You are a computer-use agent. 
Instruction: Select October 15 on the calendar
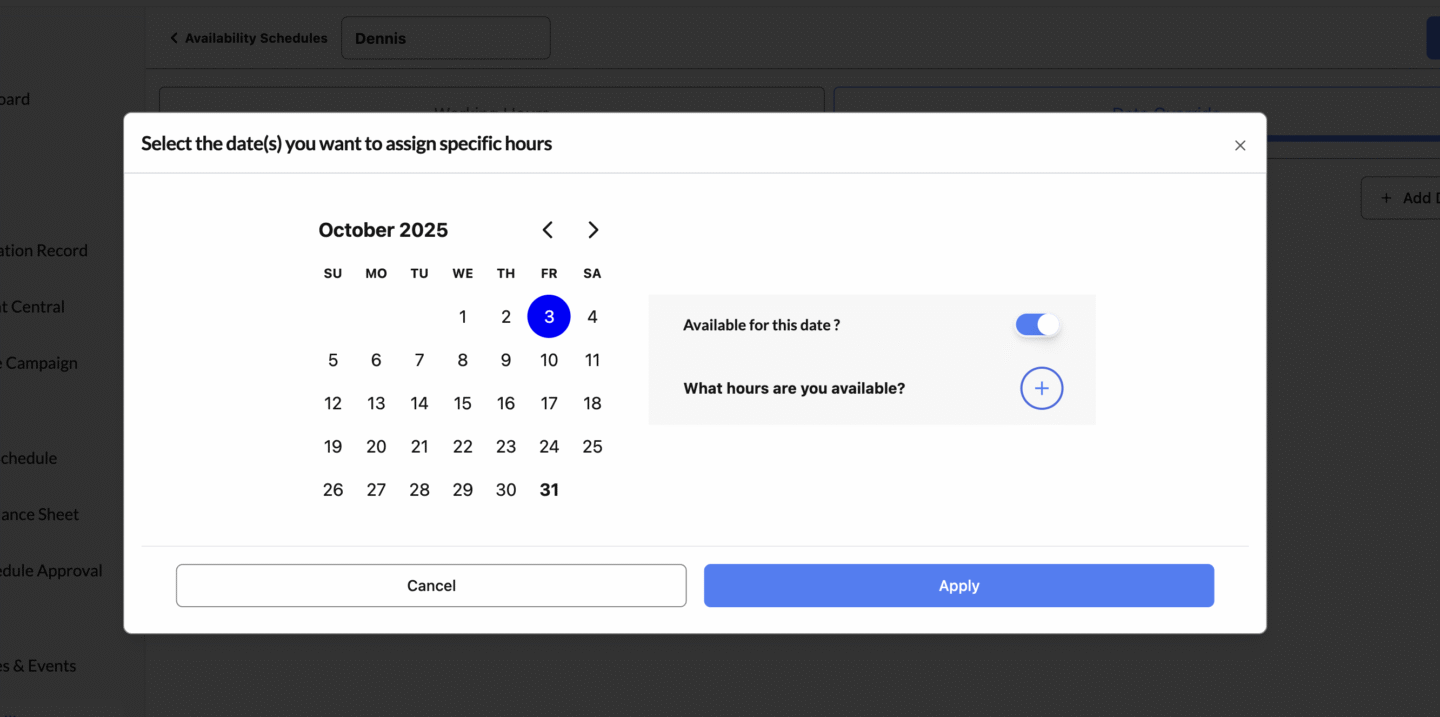coord(462,403)
